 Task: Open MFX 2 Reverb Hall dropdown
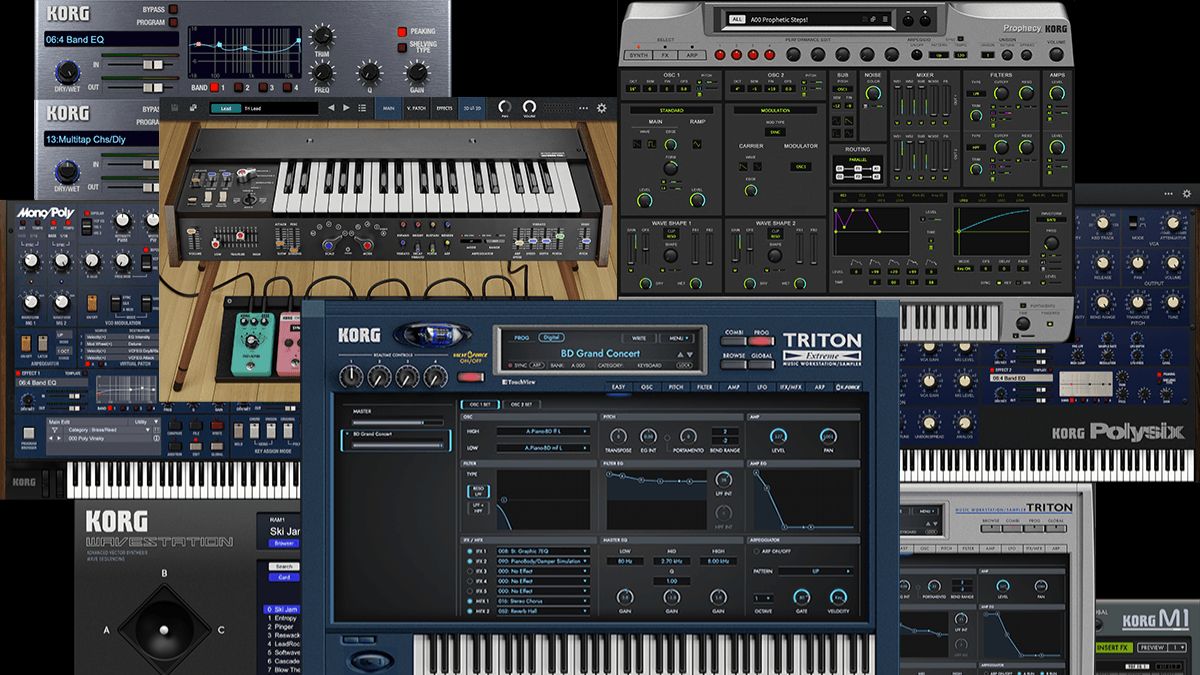(x=543, y=610)
